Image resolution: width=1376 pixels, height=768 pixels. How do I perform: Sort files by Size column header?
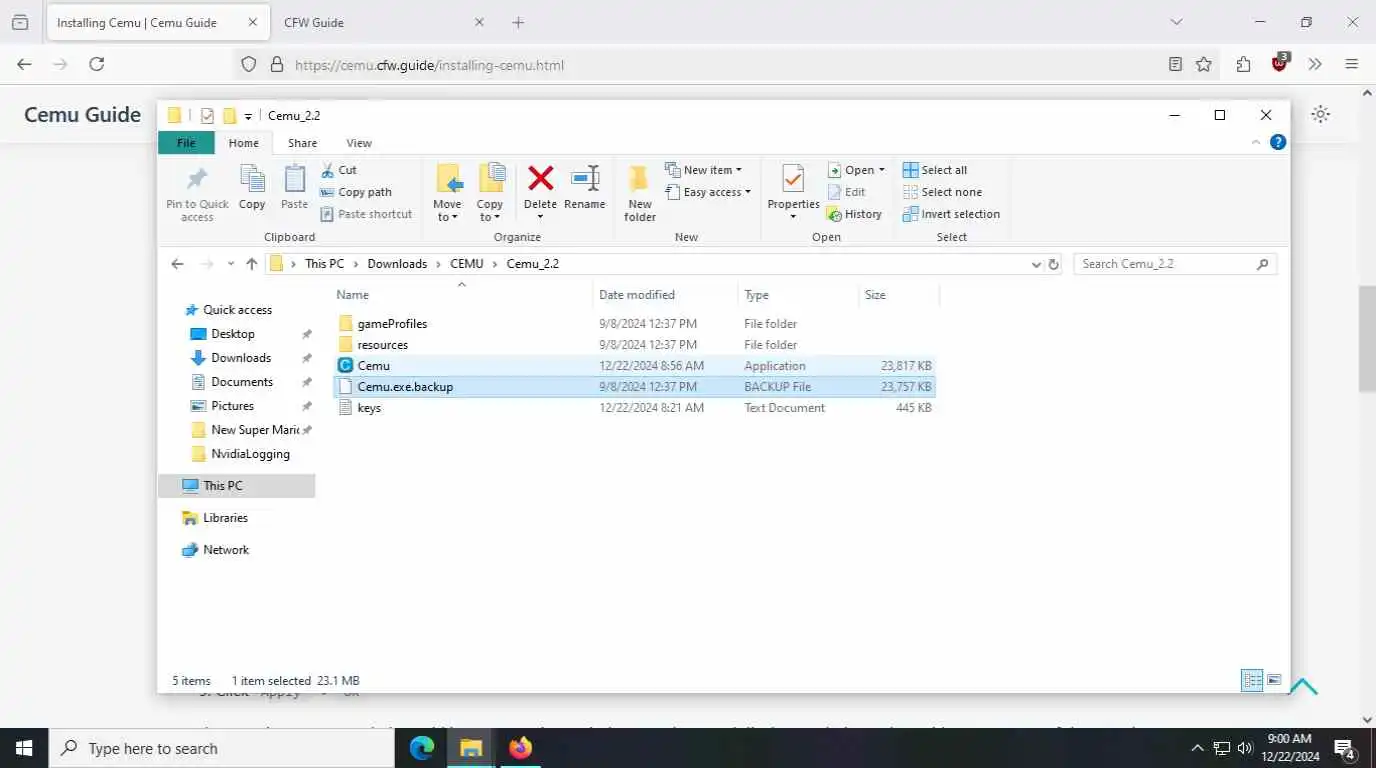[898, 295]
